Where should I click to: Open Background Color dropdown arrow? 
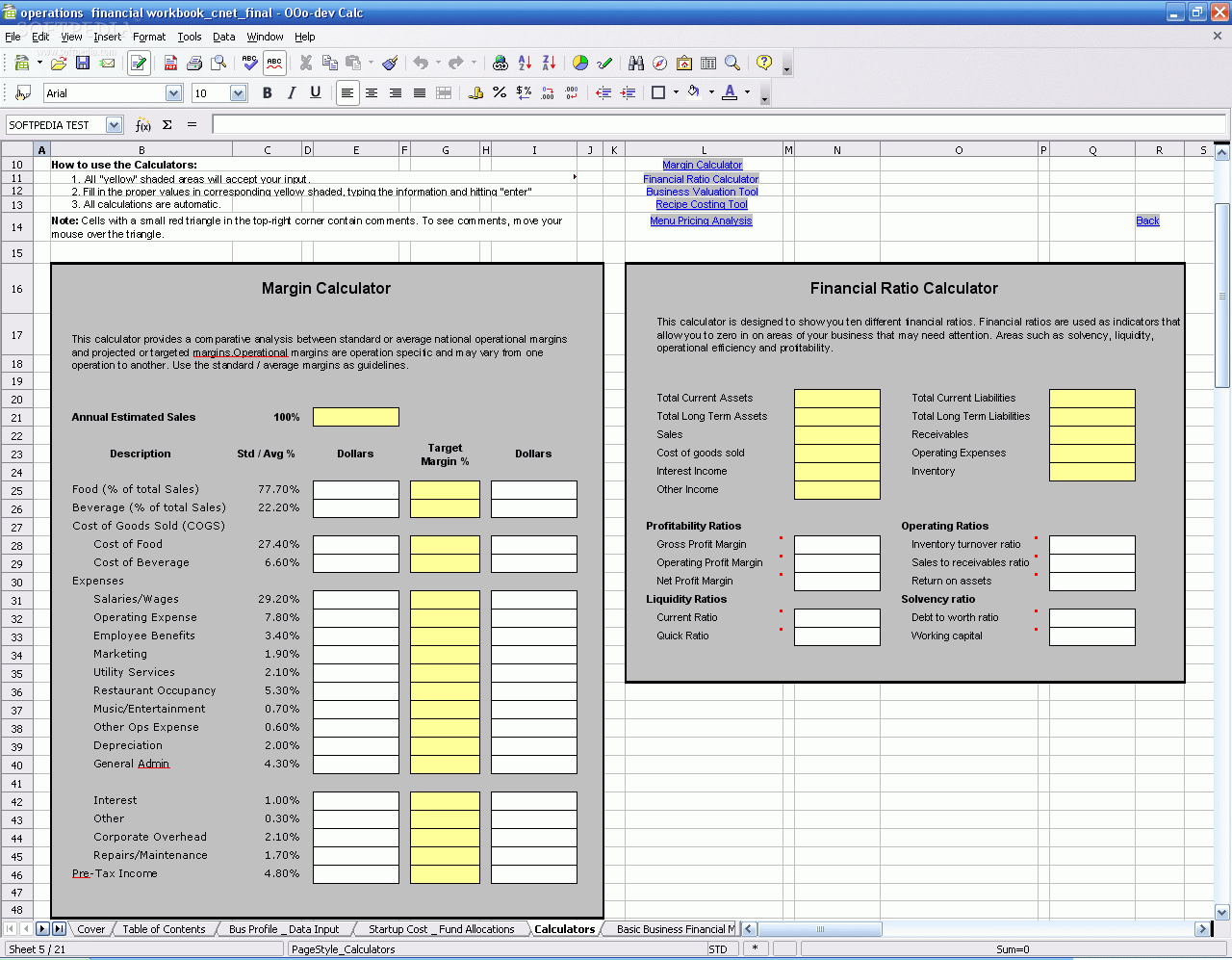711,92
